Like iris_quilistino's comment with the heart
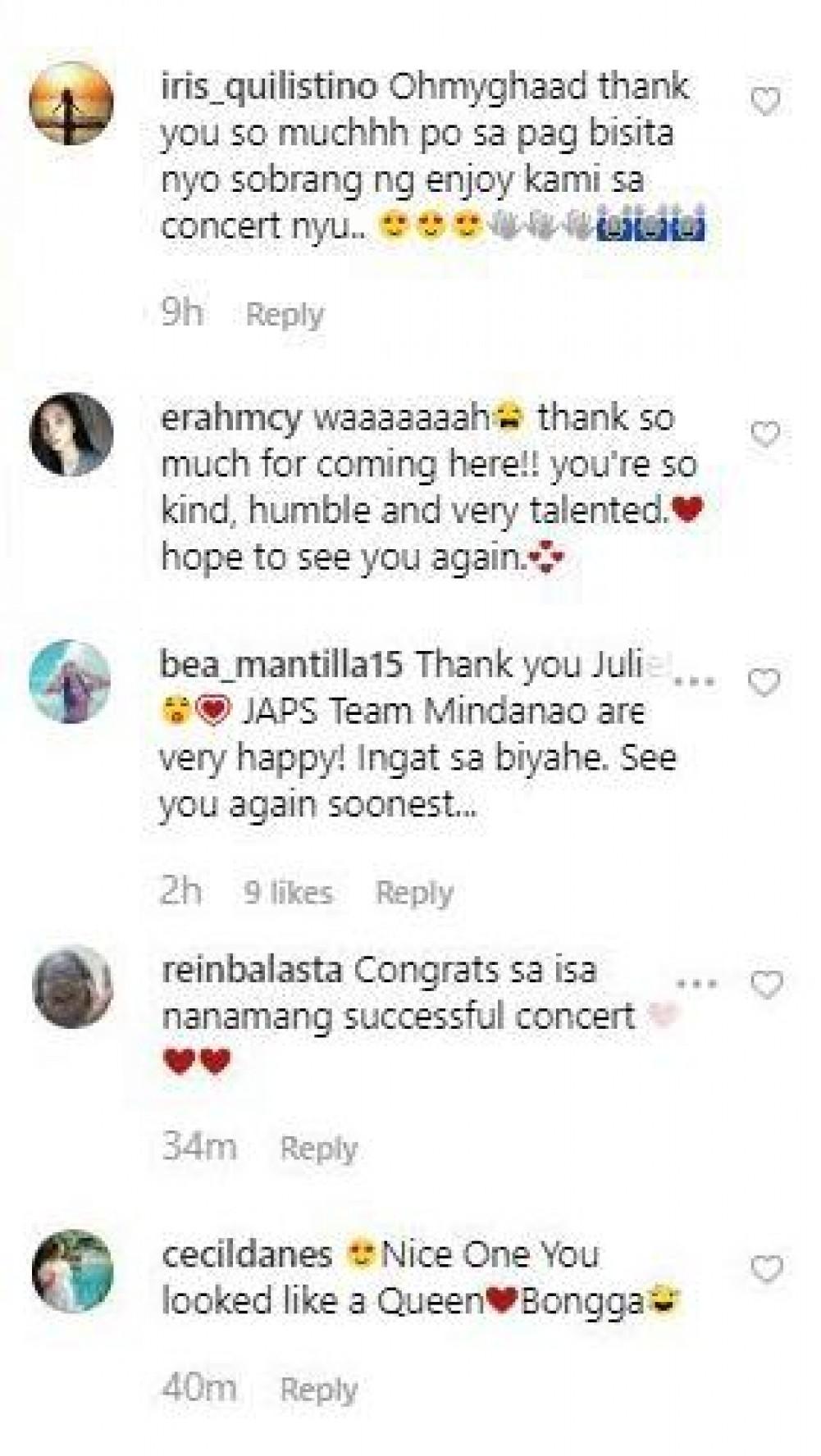The image size is (821, 1456). click(765, 102)
